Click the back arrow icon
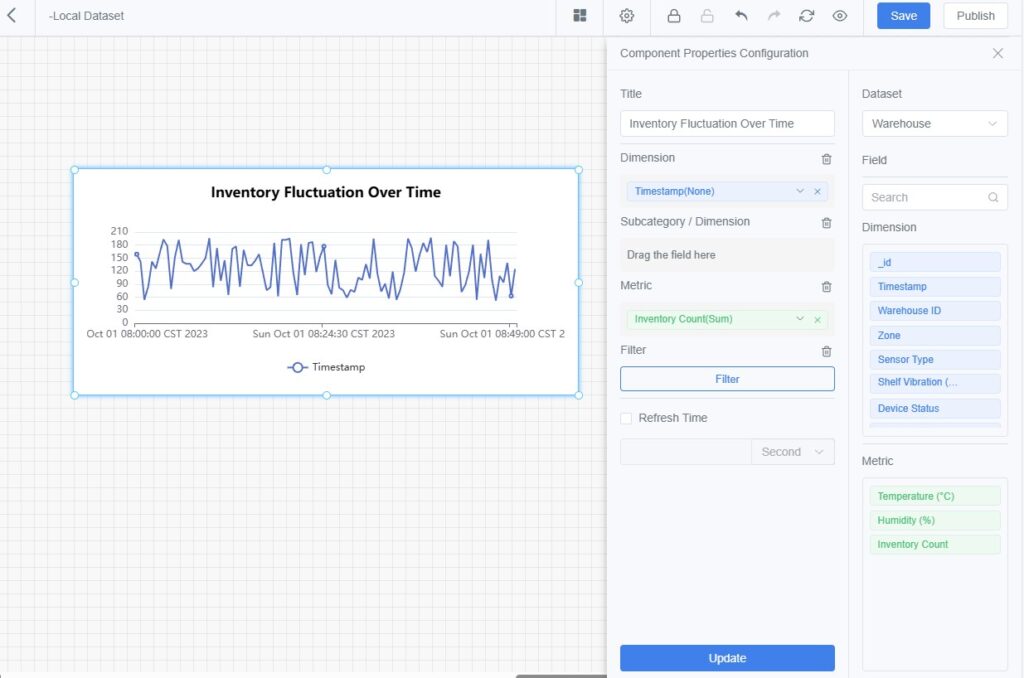Viewport: 1024px width, 678px height. click(12, 15)
